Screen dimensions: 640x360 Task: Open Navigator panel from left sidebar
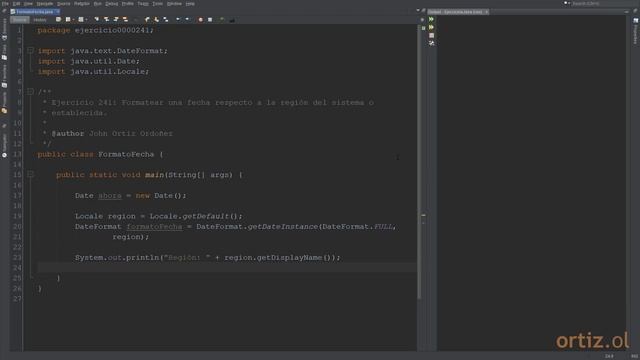[x=4, y=145]
